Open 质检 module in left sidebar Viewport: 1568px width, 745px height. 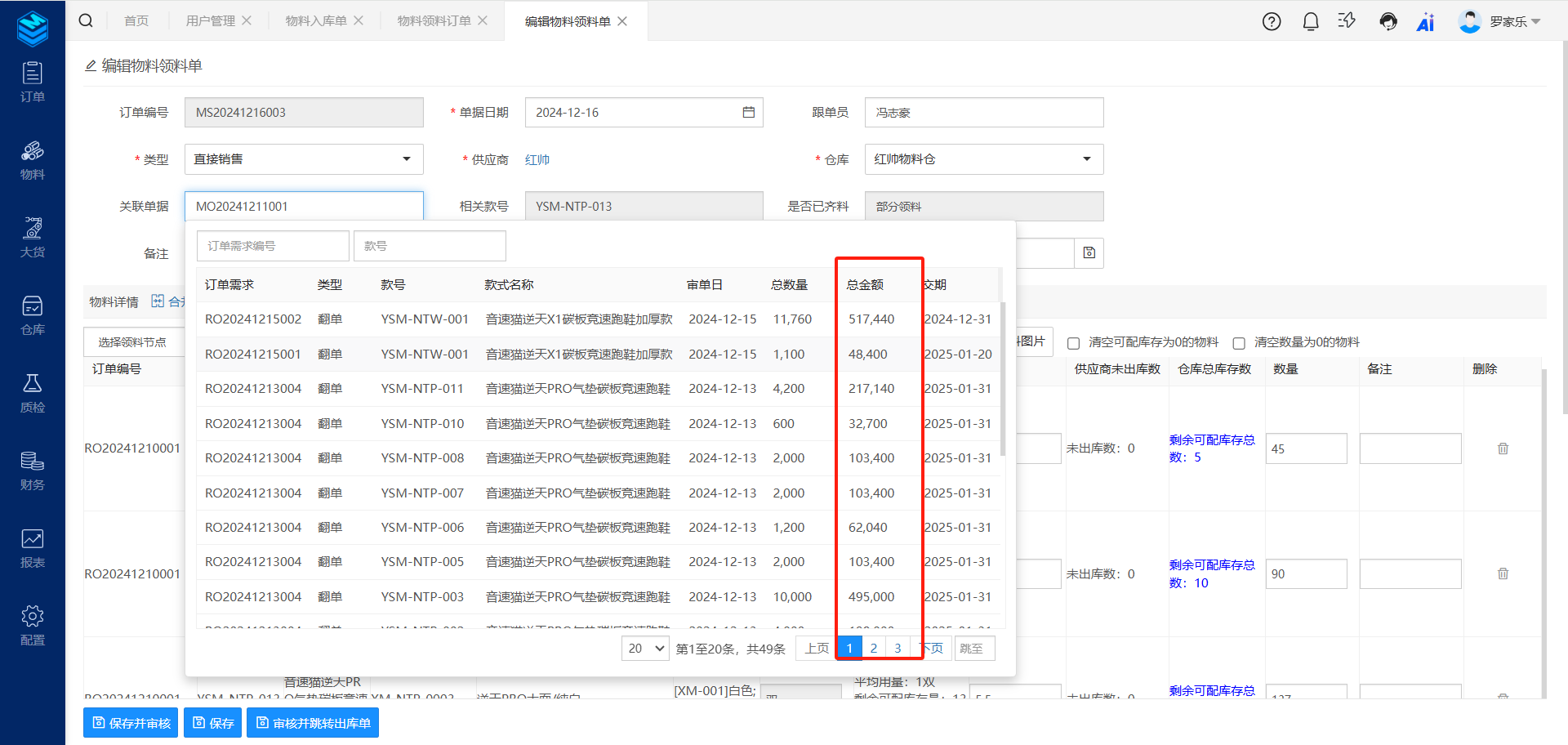coord(33,393)
